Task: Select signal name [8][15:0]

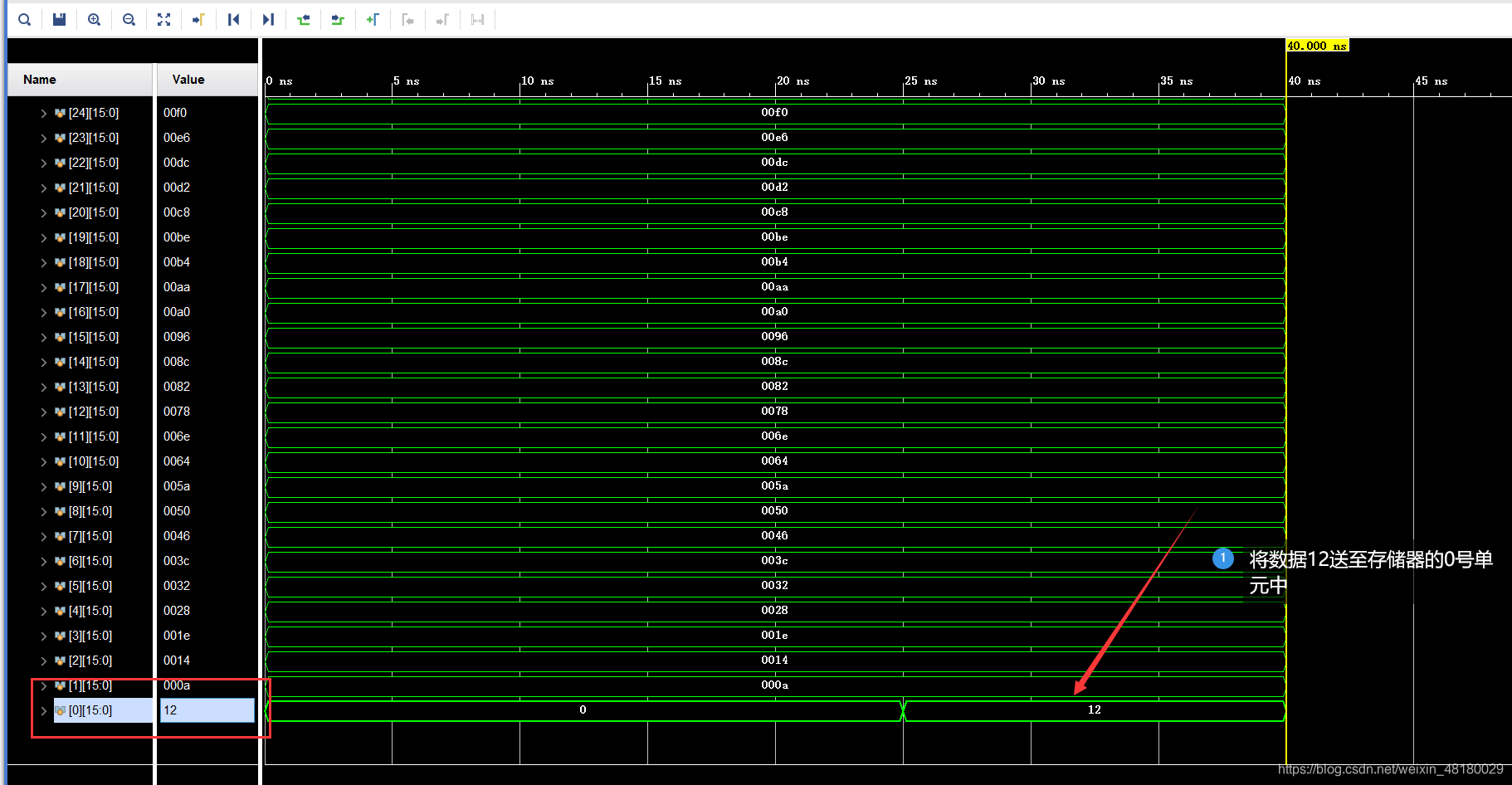Action: tap(90, 511)
